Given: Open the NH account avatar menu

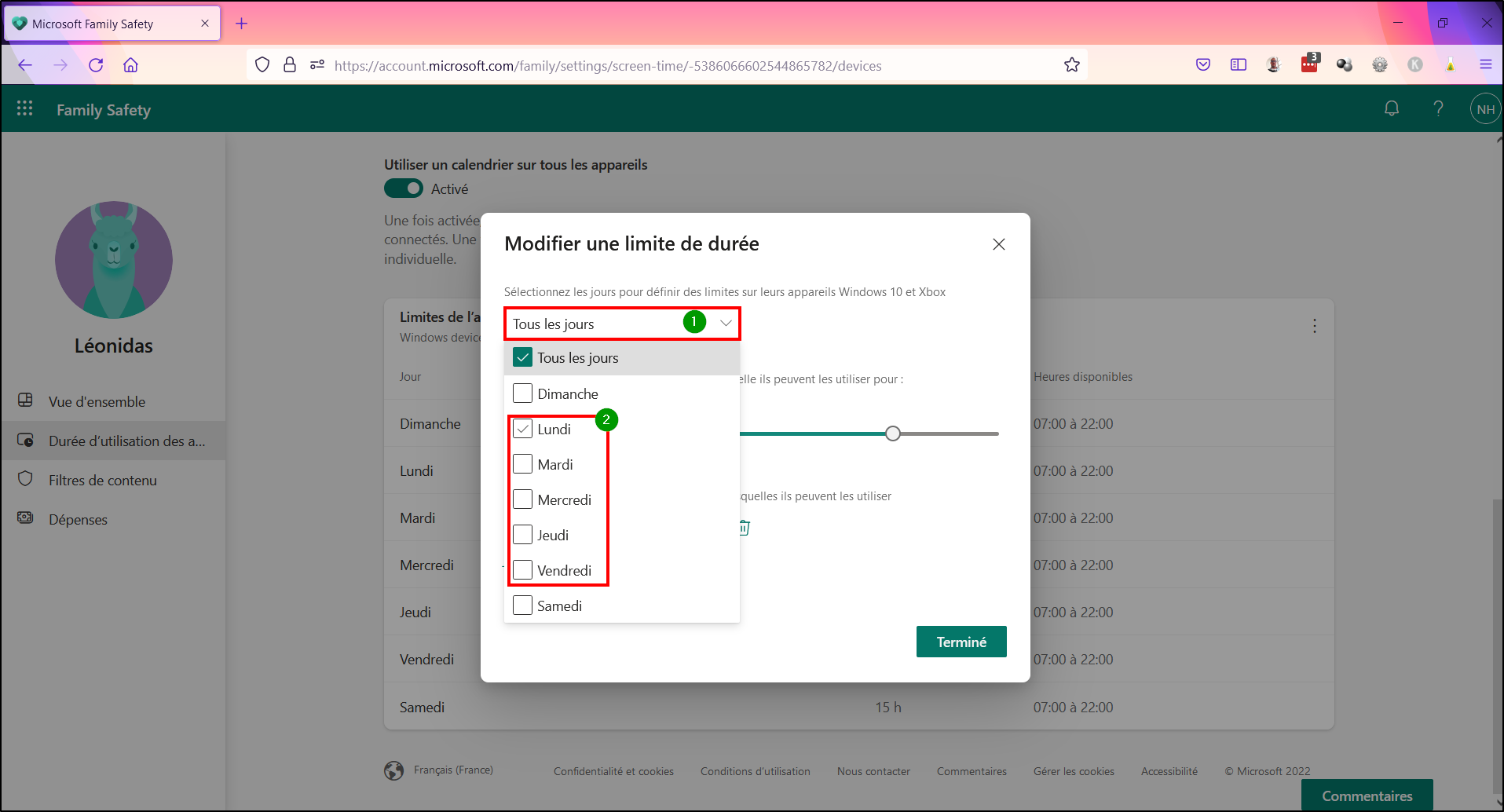Looking at the screenshot, I should [1485, 109].
